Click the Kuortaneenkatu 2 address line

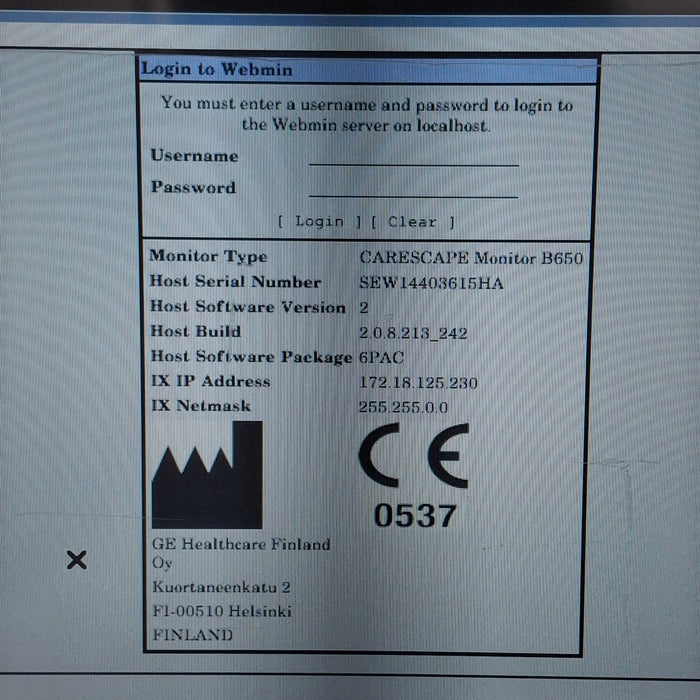pyautogui.click(x=221, y=587)
